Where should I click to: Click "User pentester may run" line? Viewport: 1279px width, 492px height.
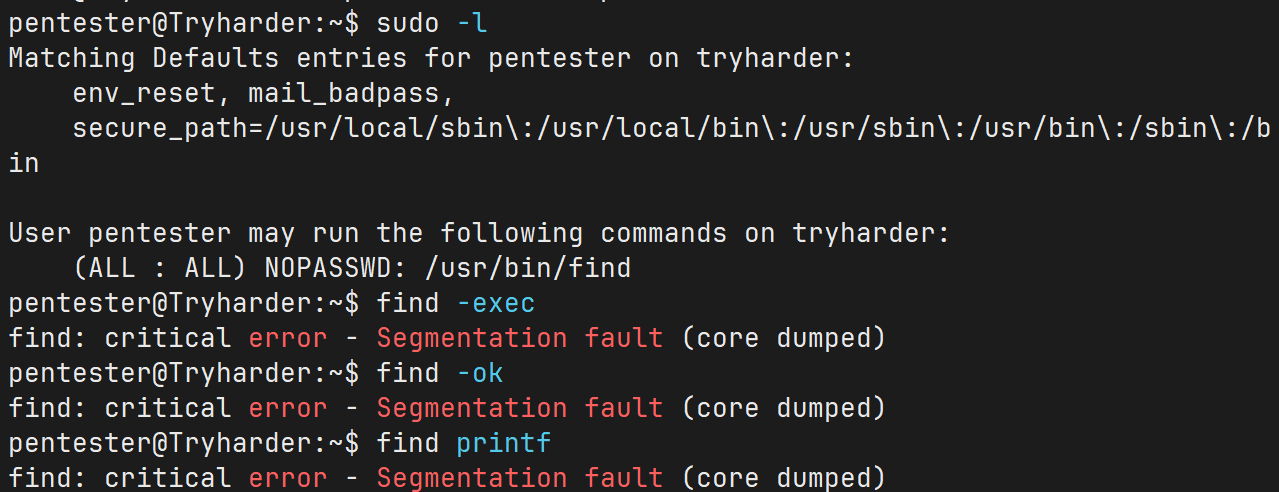coord(184,233)
